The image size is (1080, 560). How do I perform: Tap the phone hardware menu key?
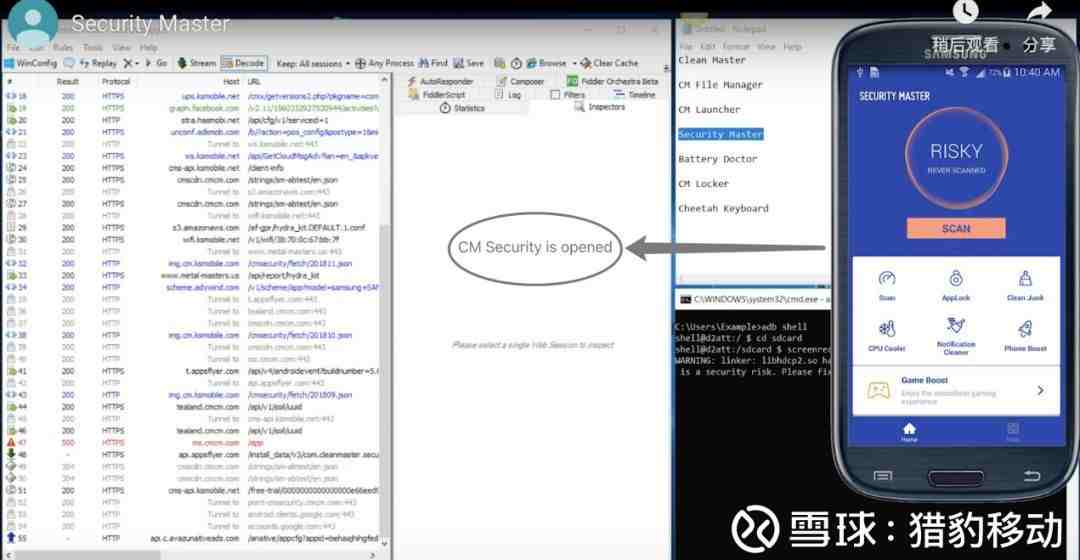pos(882,476)
